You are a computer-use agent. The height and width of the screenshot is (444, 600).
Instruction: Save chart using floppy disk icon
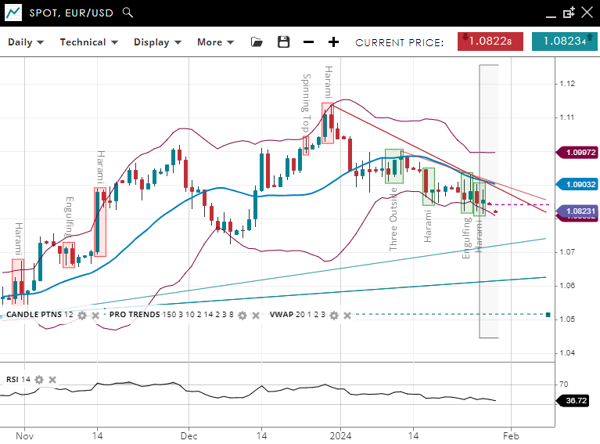tap(283, 42)
